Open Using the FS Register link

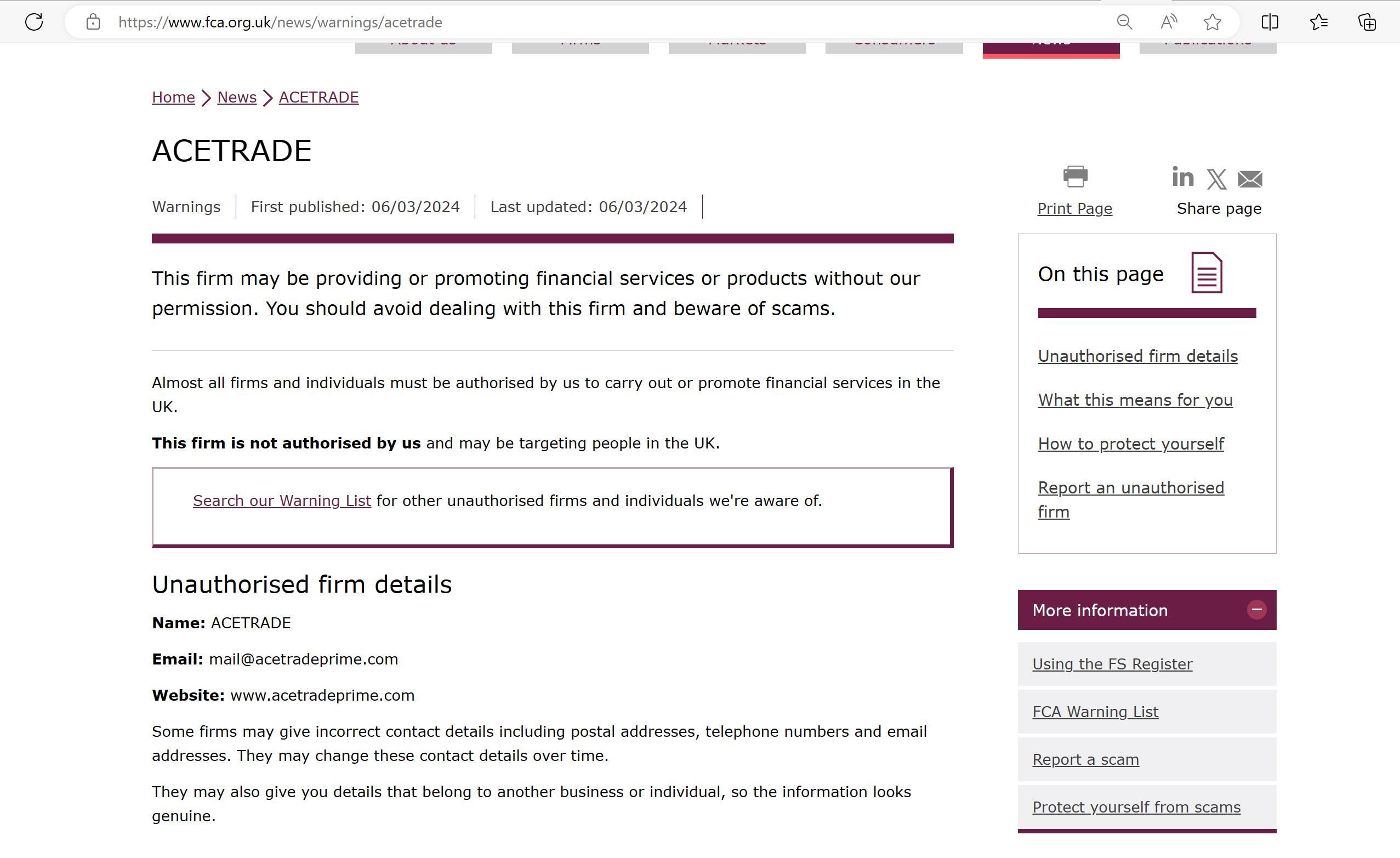(x=1112, y=664)
